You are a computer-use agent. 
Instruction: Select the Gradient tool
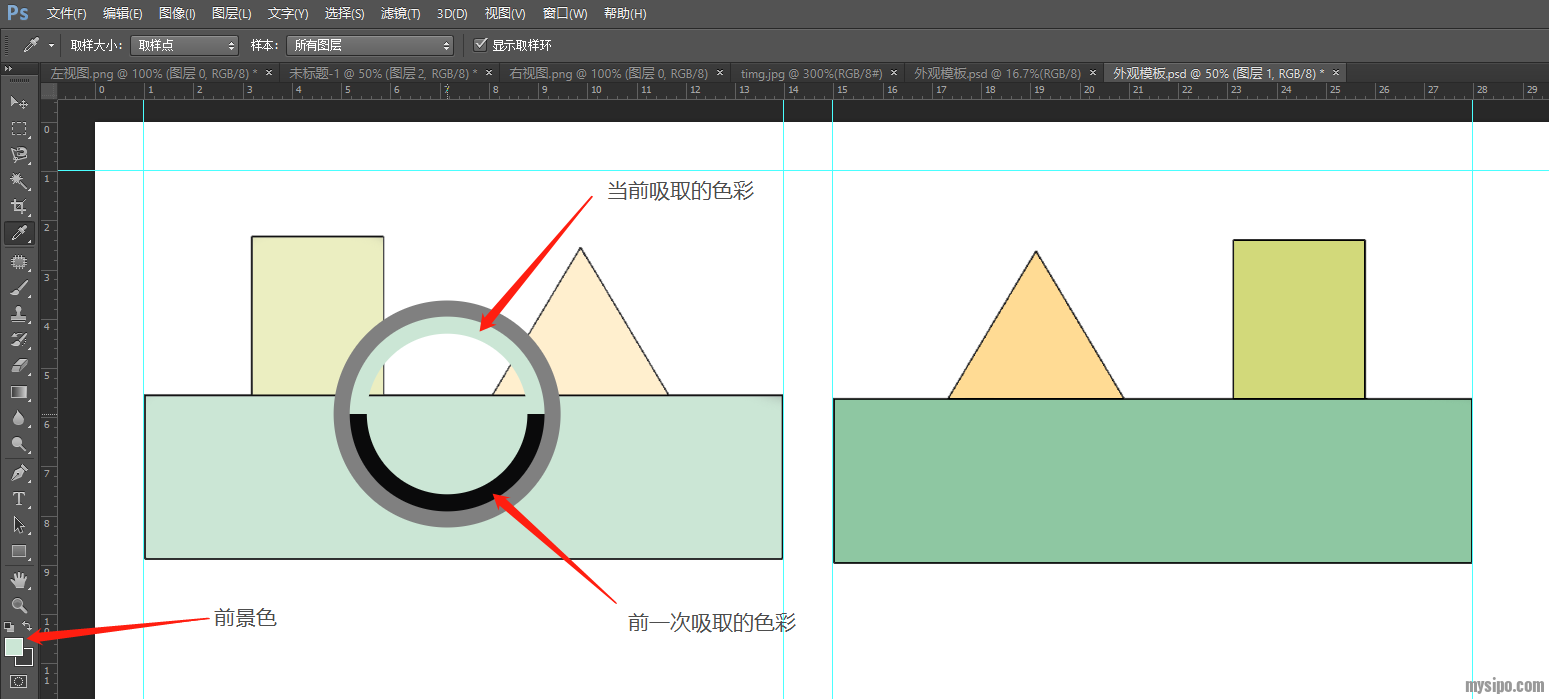18,392
